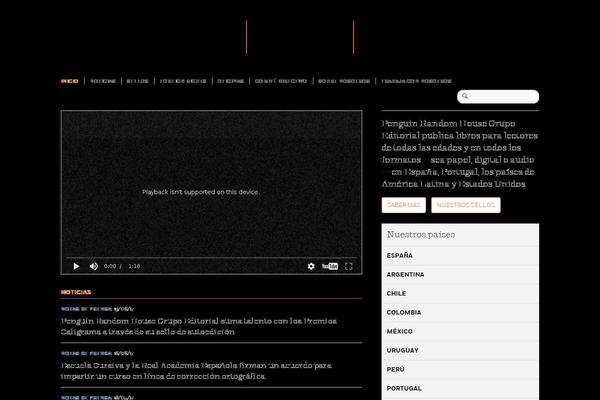Play the YouTube video
Image resolution: width=600 pixels, height=400 pixels.
coord(76,266)
